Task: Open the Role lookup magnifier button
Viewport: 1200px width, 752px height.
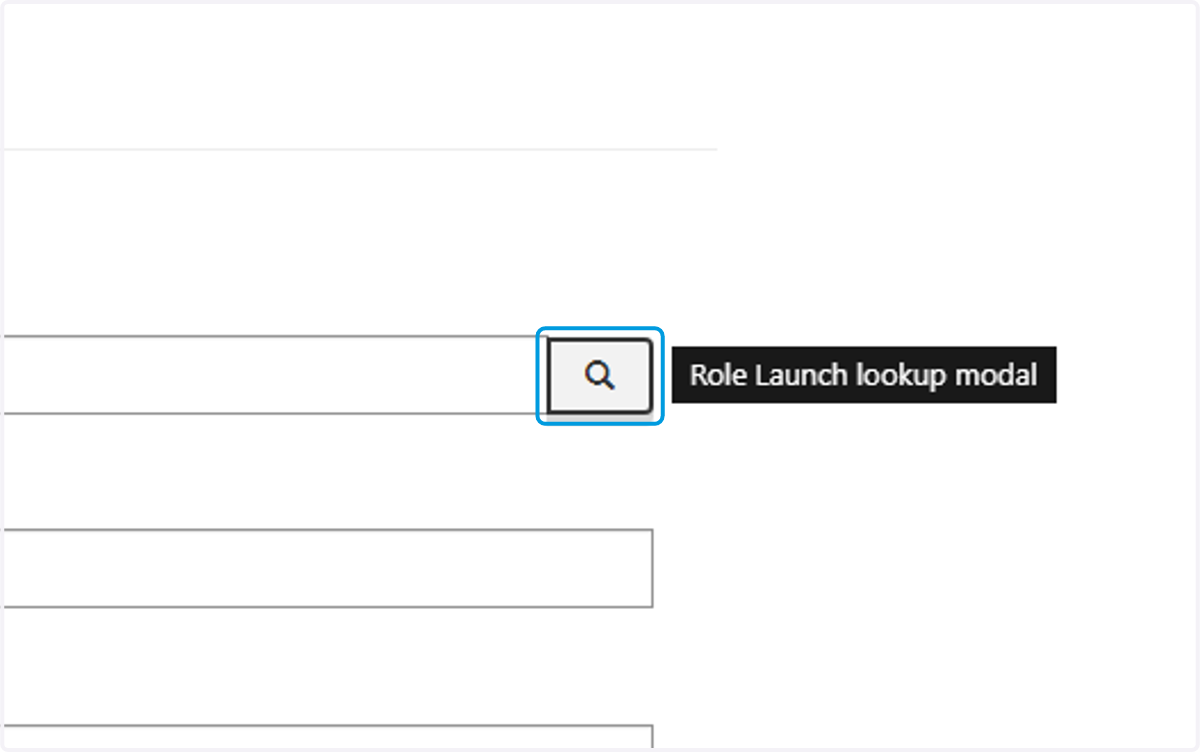Action: pos(600,376)
